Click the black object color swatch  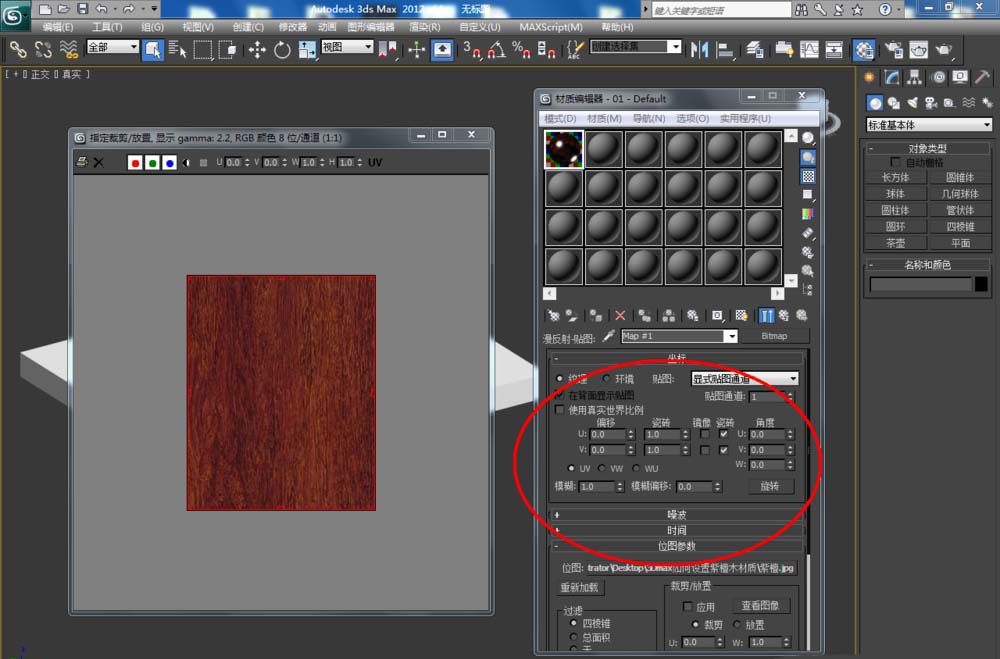click(x=981, y=284)
